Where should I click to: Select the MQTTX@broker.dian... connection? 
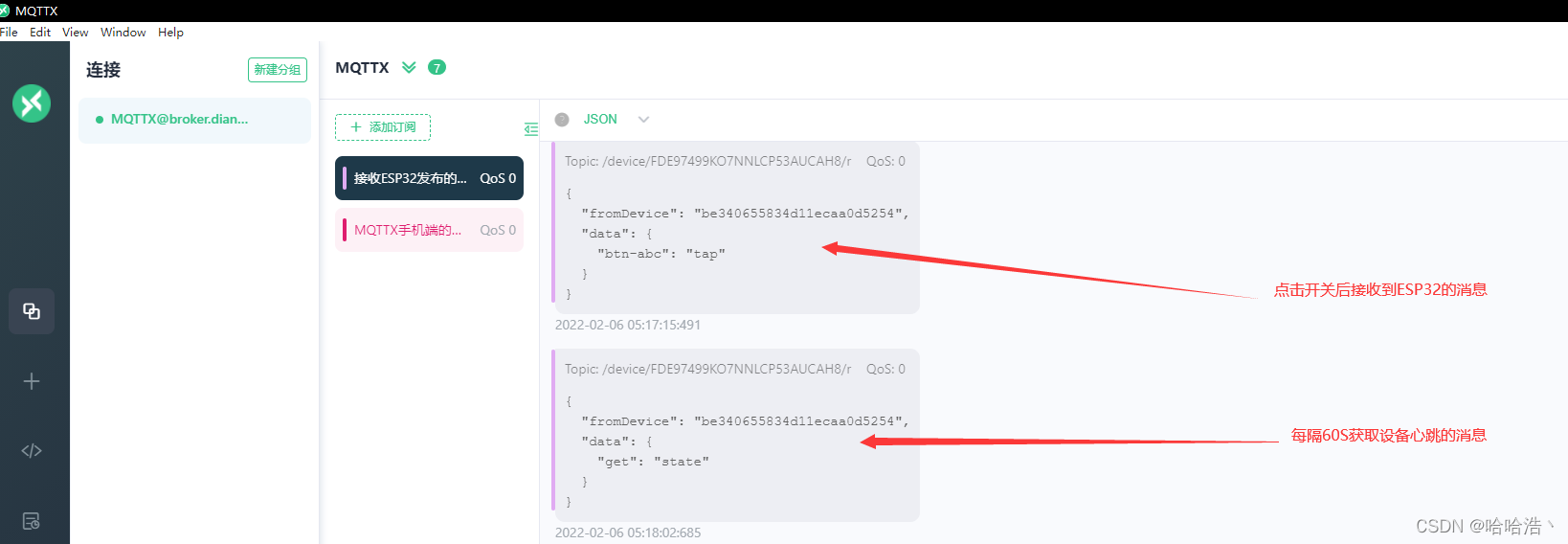tap(194, 120)
